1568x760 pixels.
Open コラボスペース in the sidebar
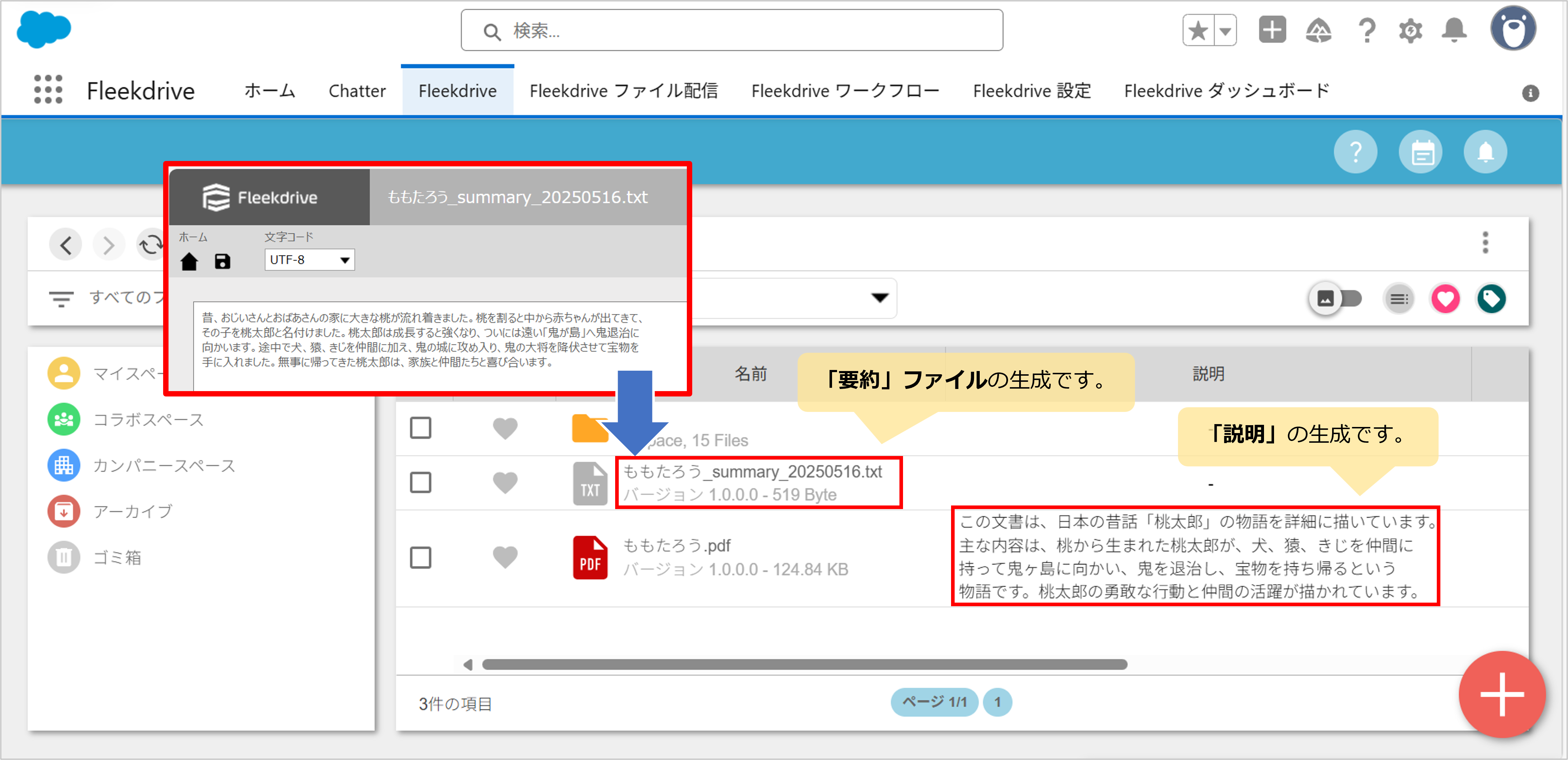pyautogui.click(x=125, y=419)
